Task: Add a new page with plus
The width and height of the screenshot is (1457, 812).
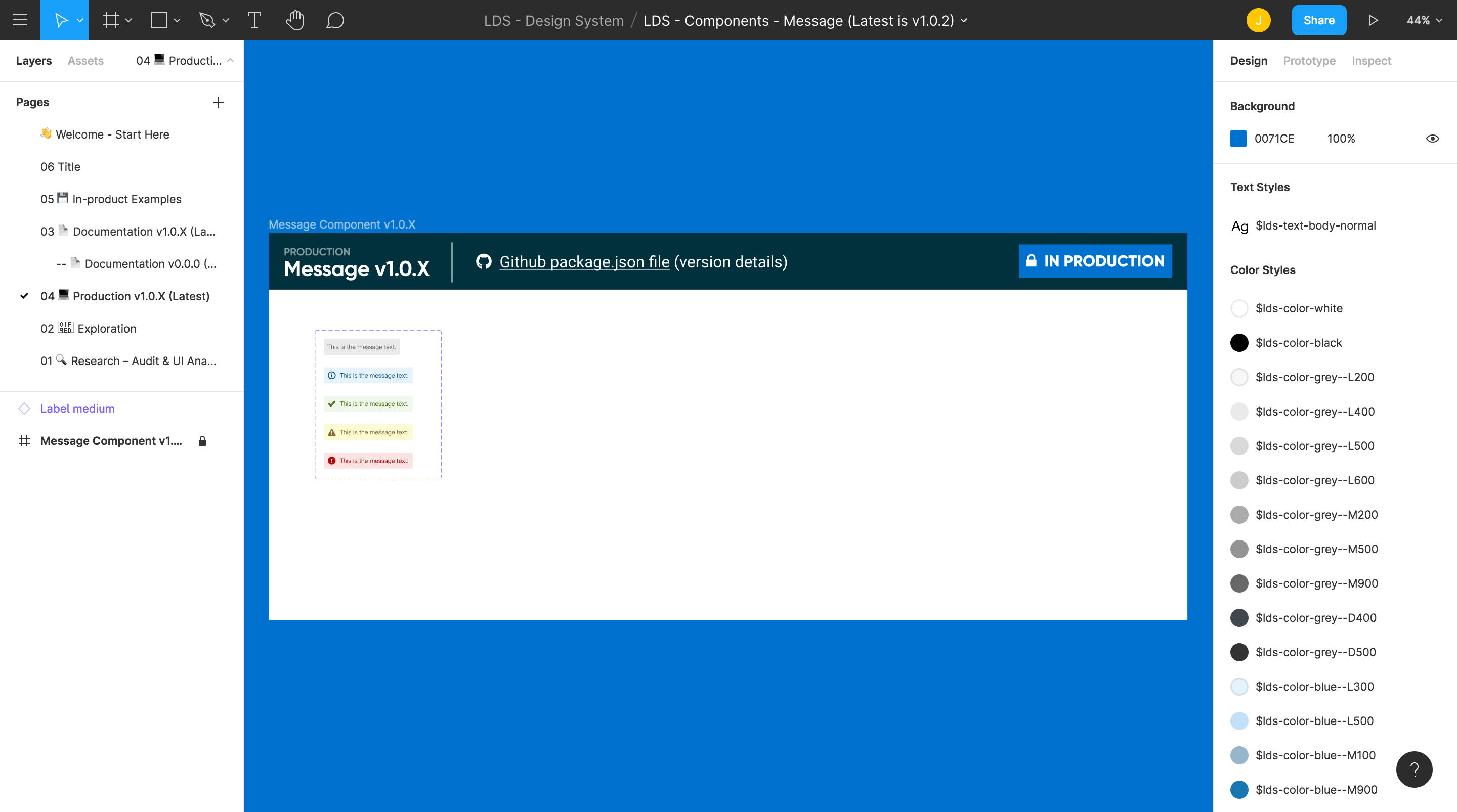Action: click(x=219, y=102)
